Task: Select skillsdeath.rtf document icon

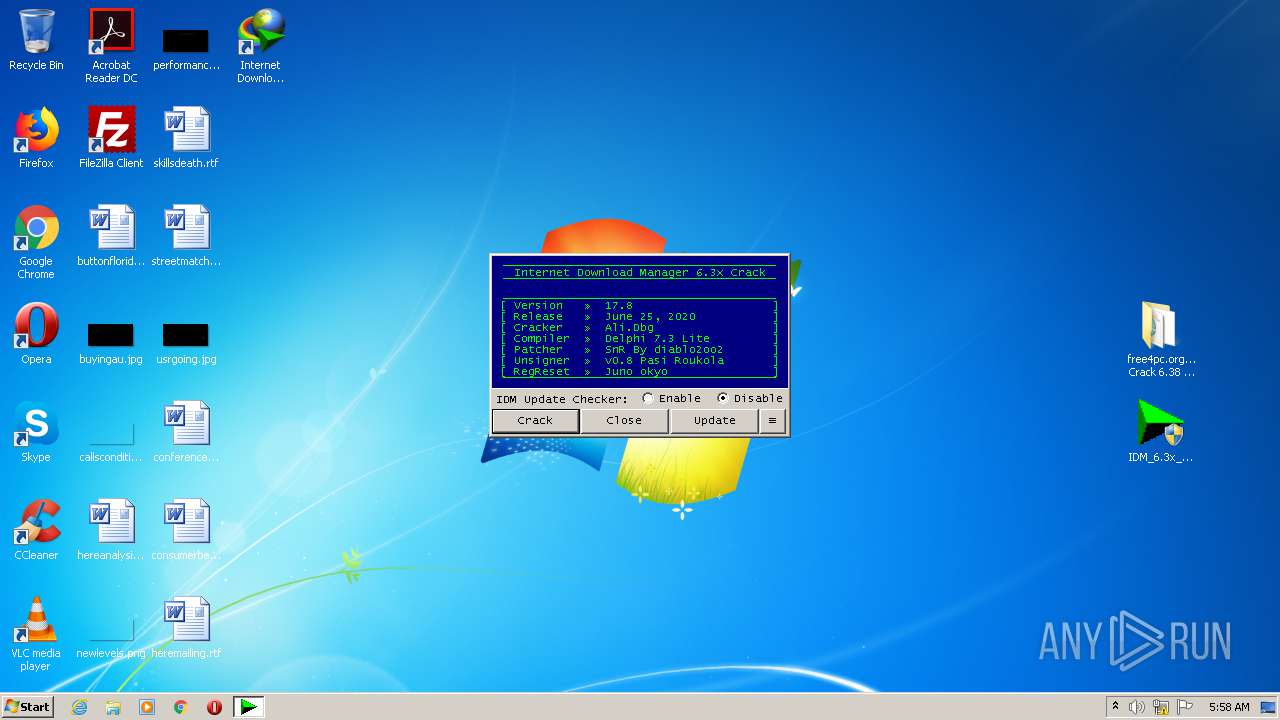Action: 186,139
